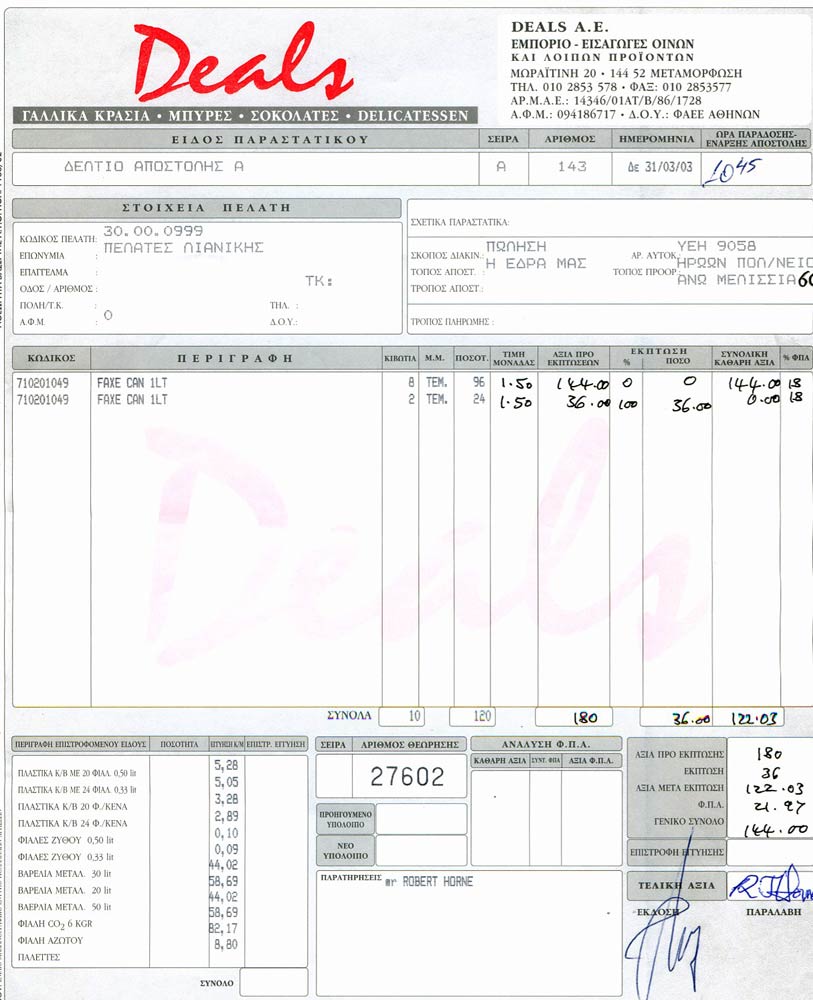Select the ΤΗΛ. 010 2853 578 phone line
813x1000 pixels.
(620, 87)
